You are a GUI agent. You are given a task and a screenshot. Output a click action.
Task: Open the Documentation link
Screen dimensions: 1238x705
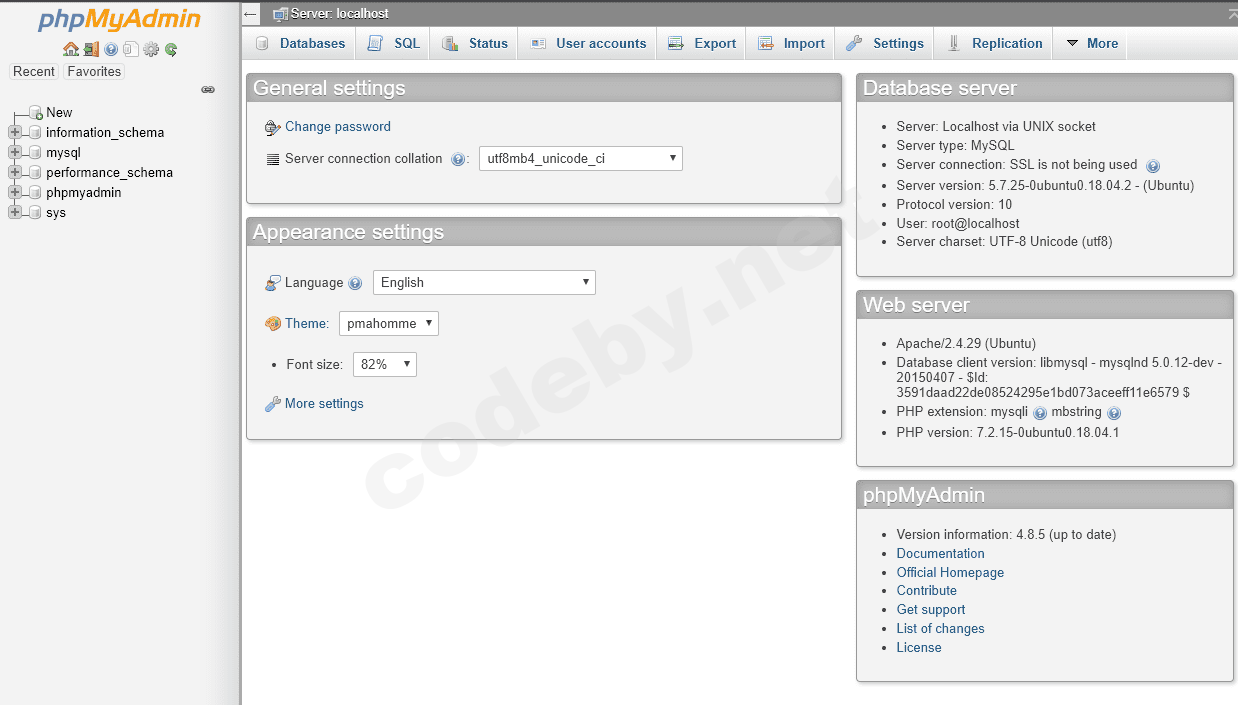(x=940, y=554)
